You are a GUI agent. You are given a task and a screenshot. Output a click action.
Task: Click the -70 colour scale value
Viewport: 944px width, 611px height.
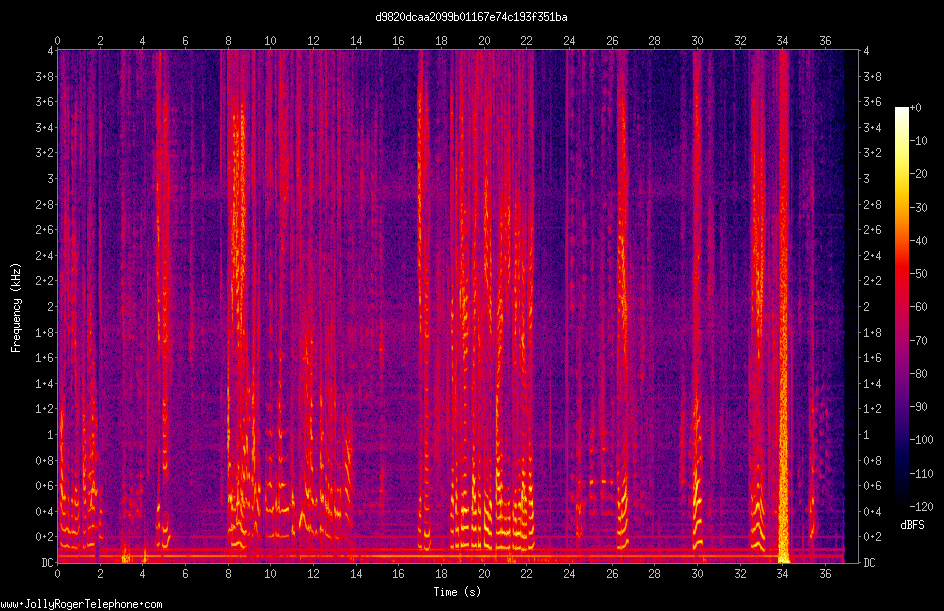tap(918, 341)
